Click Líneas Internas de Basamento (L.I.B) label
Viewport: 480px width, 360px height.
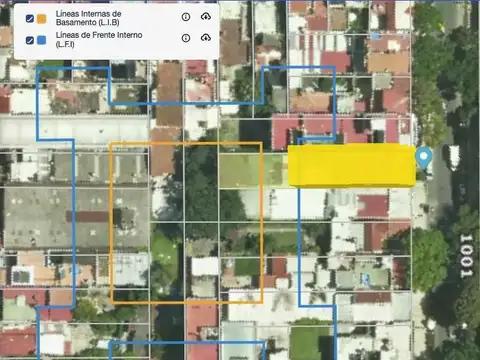[88, 18]
